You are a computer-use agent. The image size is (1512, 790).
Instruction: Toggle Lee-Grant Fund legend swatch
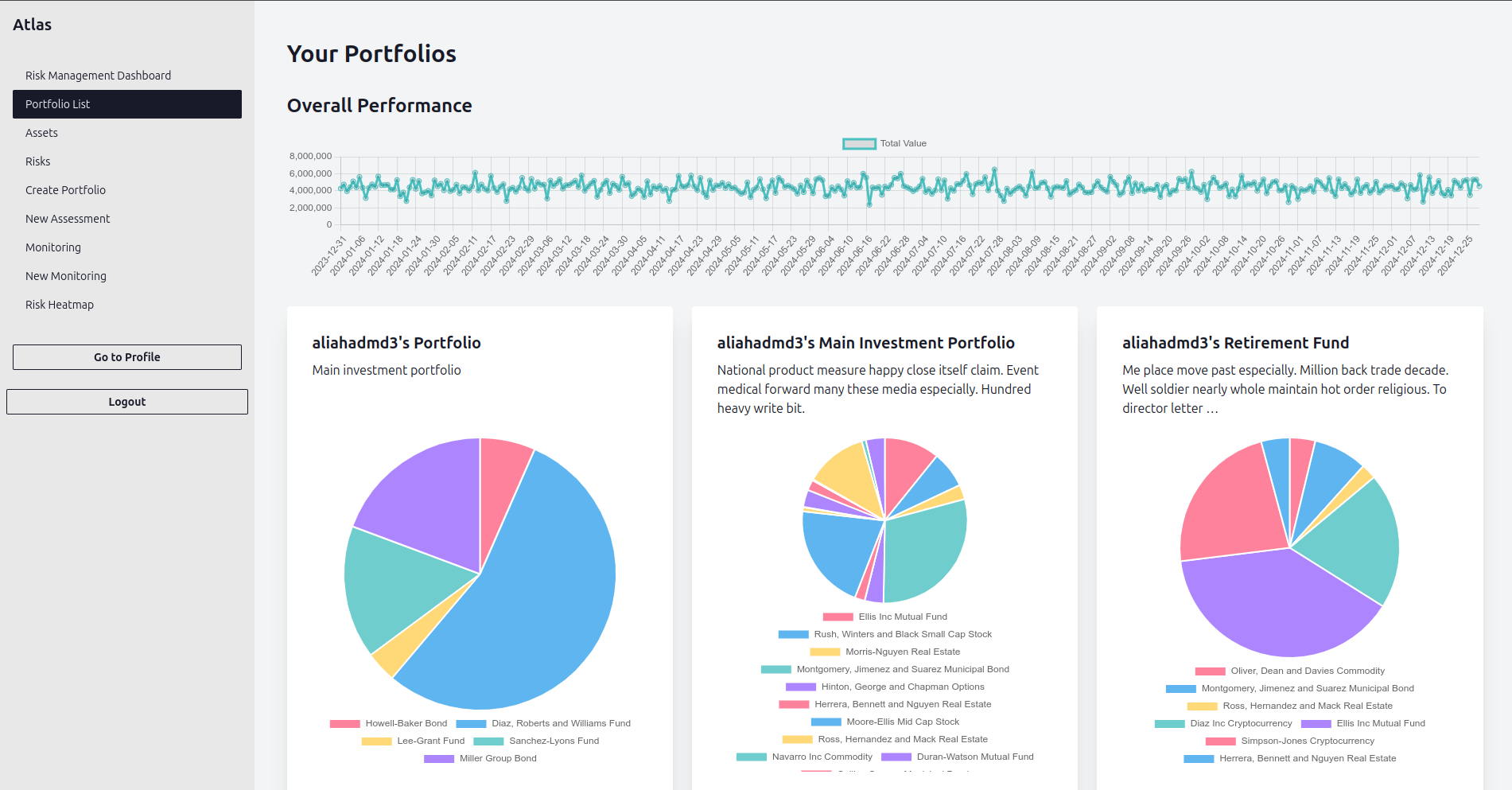pos(376,741)
